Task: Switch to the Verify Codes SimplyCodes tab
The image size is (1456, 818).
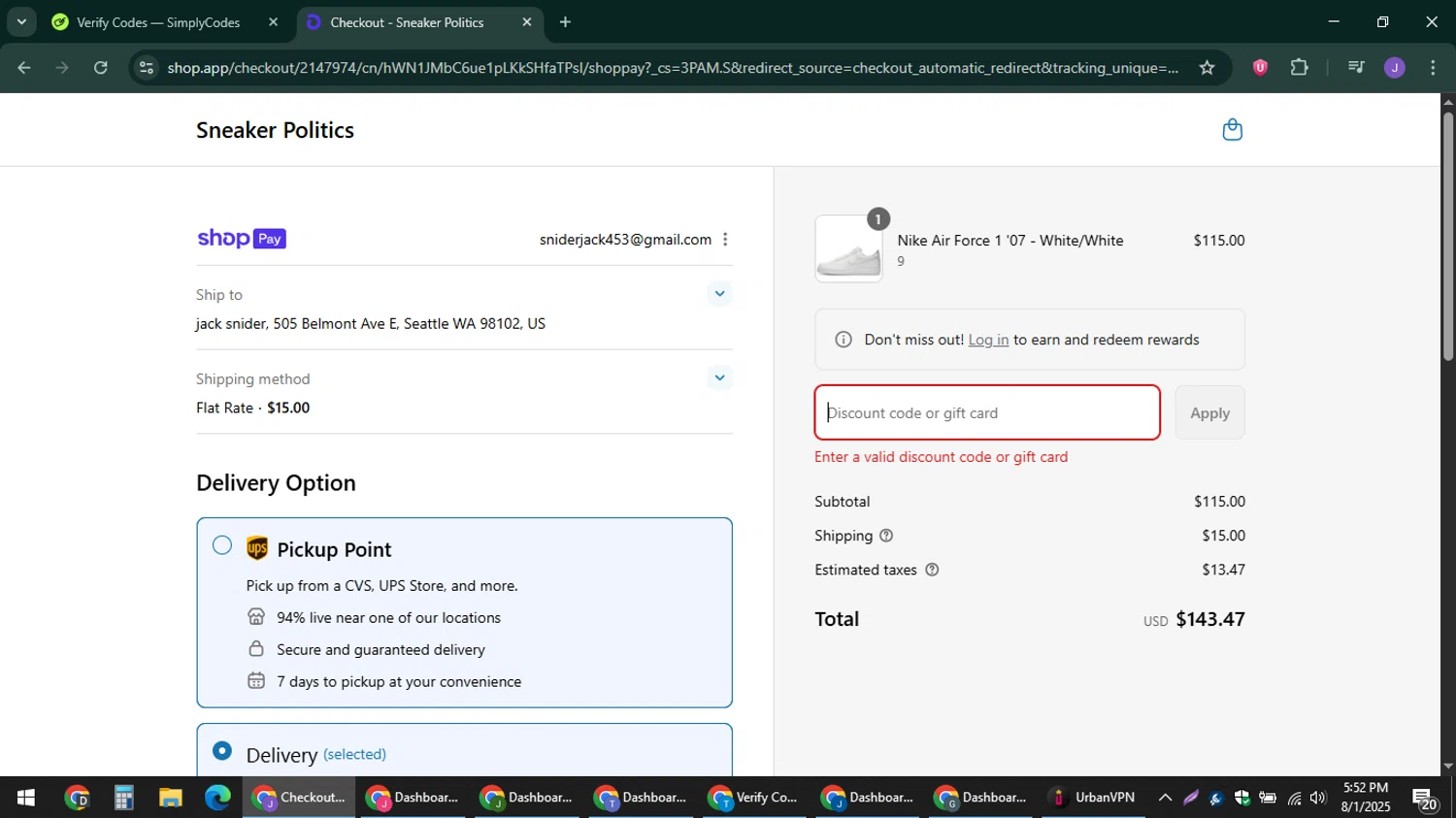Action: tap(158, 22)
